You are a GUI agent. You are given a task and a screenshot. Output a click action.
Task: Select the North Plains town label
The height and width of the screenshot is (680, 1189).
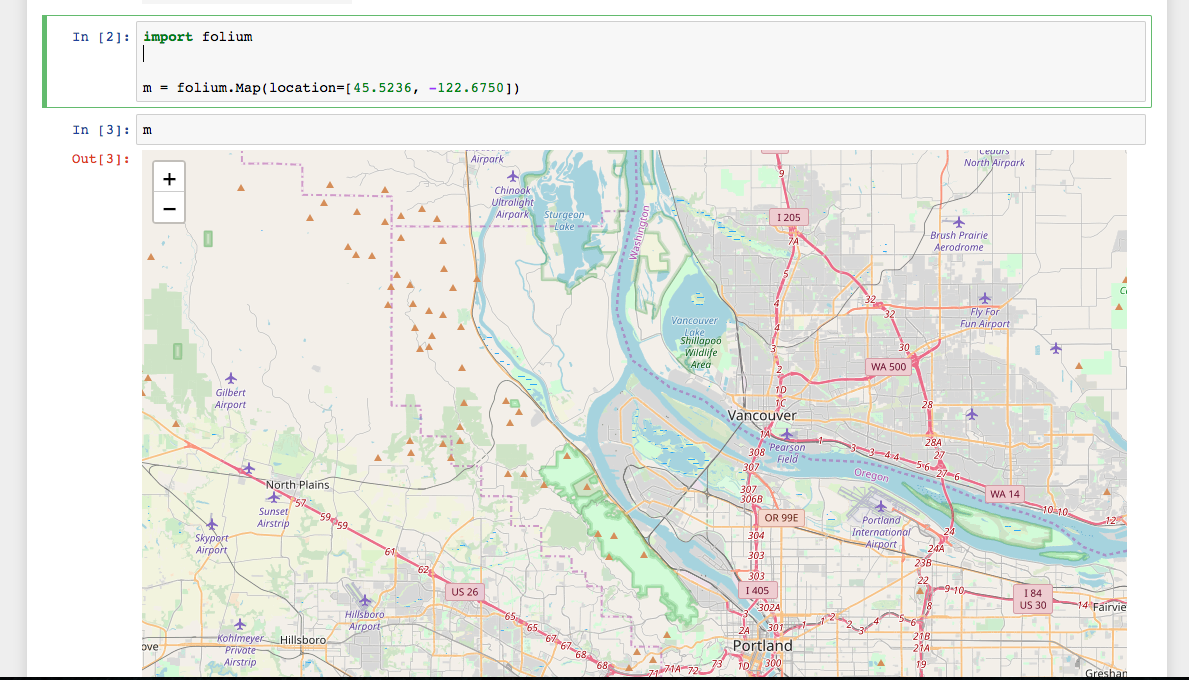coord(297,485)
